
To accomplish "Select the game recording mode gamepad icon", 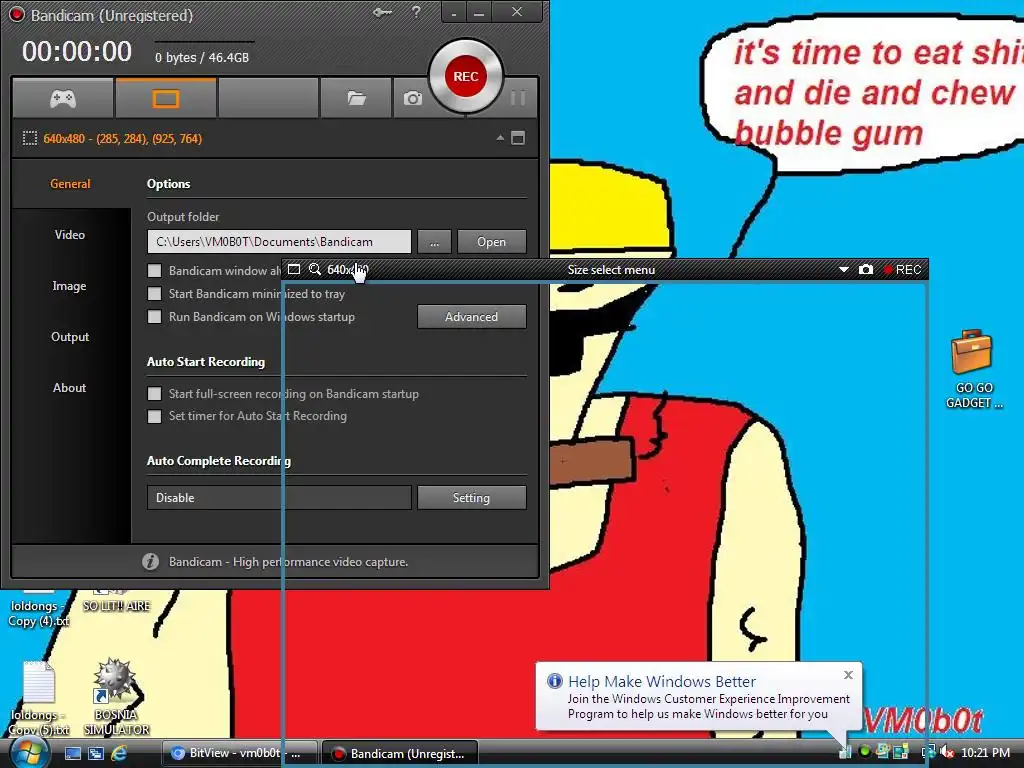I will (x=63, y=99).
